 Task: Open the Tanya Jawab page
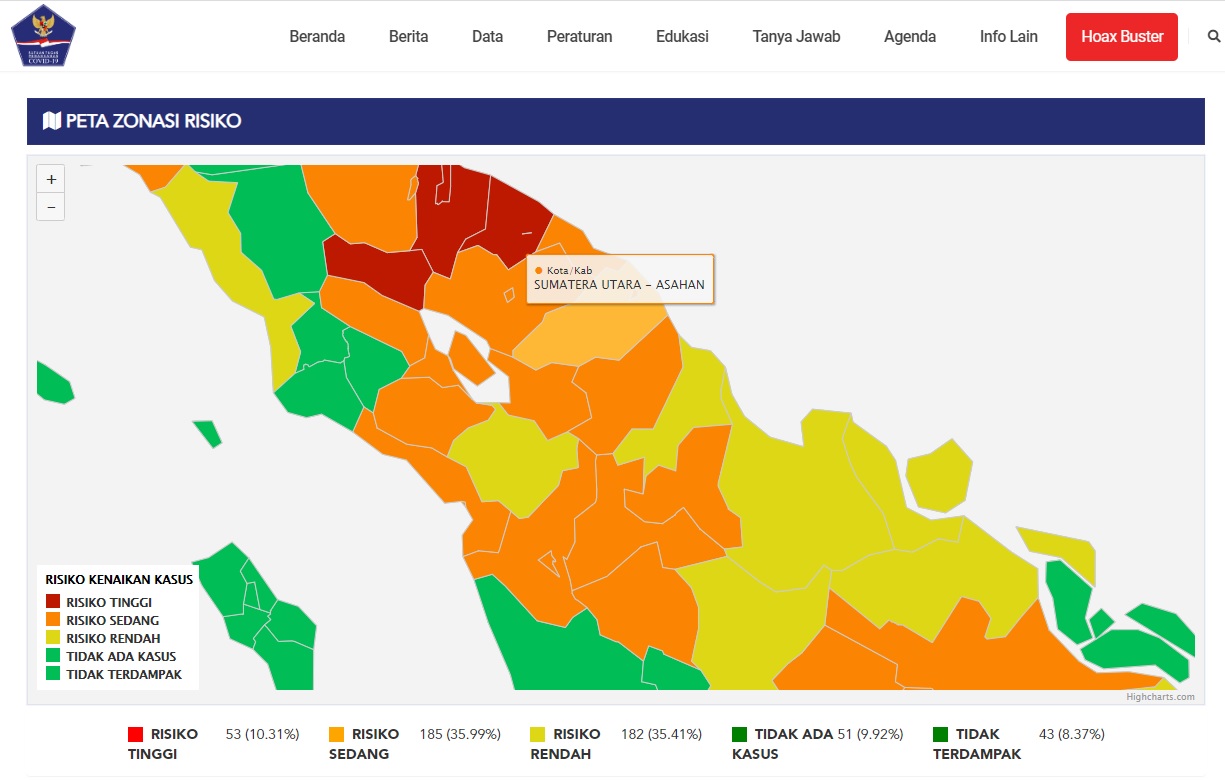pos(796,37)
